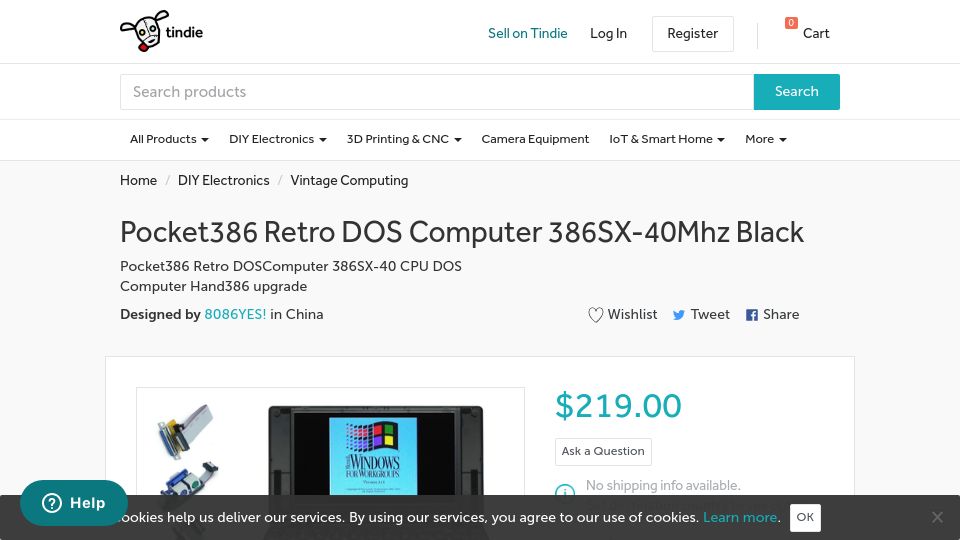Expand IoT & Smart Home dropdown
The width and height of the screenshot is (960, 540).
(x=667, y=139)
